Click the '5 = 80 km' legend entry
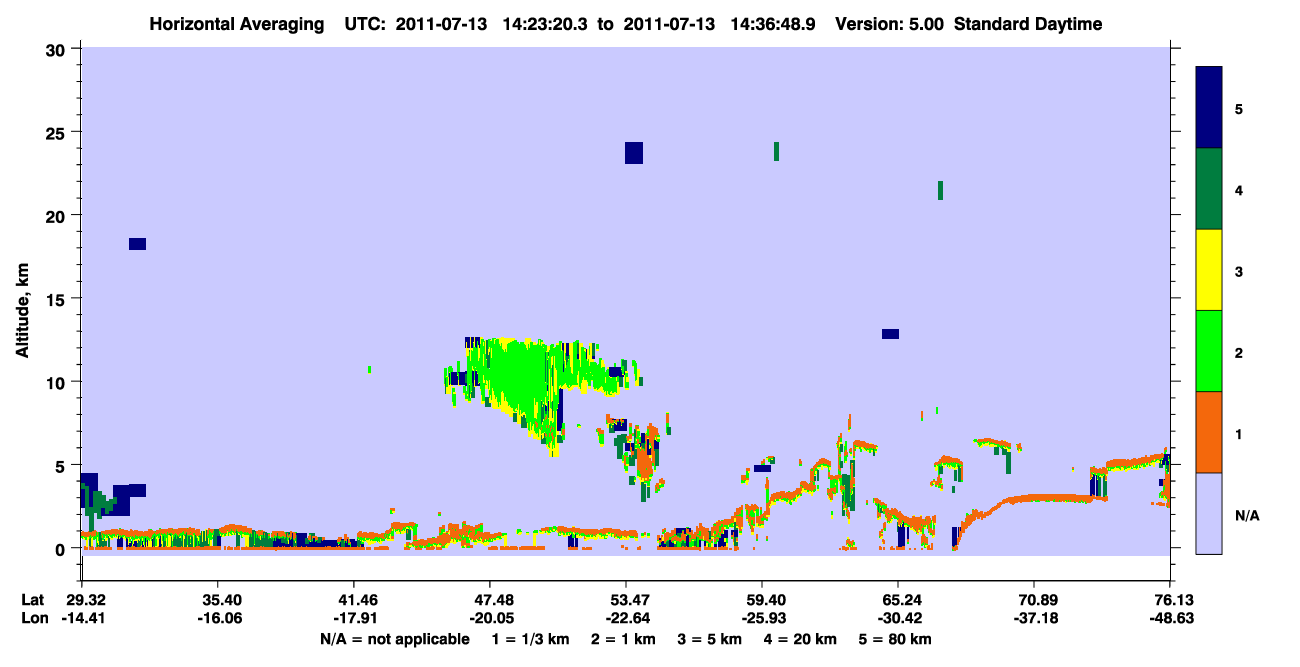1300x667 pixels. point(895,639)
